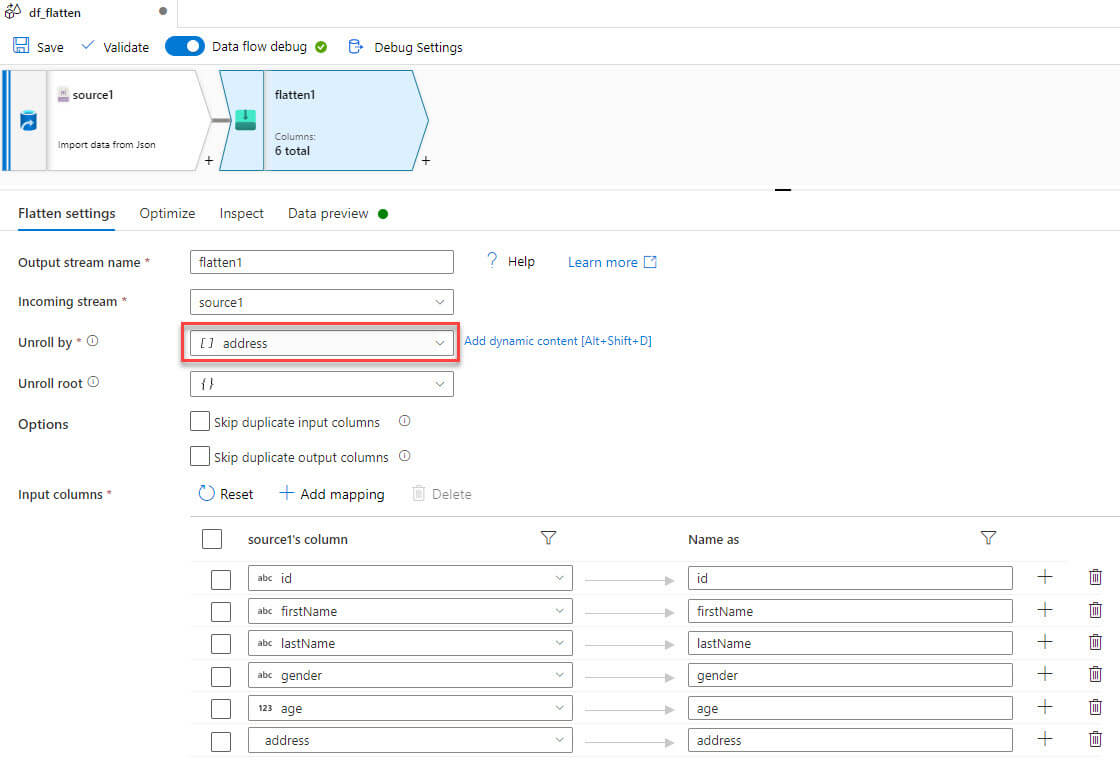Toggle Data flow debug switch
1120x769 pixels.
tap(184, 46)
